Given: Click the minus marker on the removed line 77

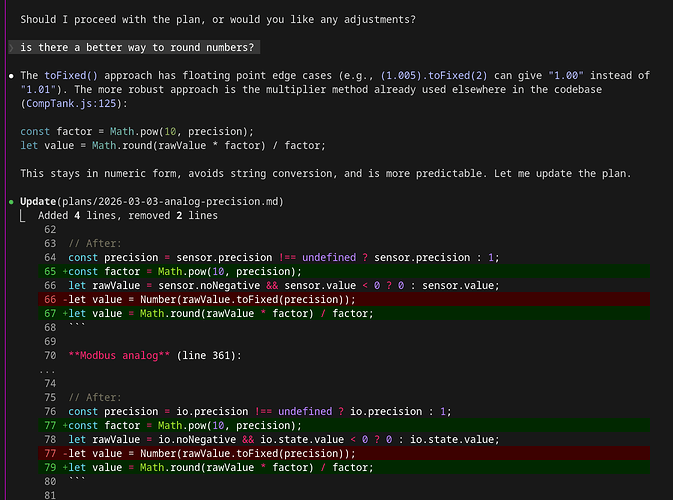Looking at the screenshot, I should coord(65,453).
